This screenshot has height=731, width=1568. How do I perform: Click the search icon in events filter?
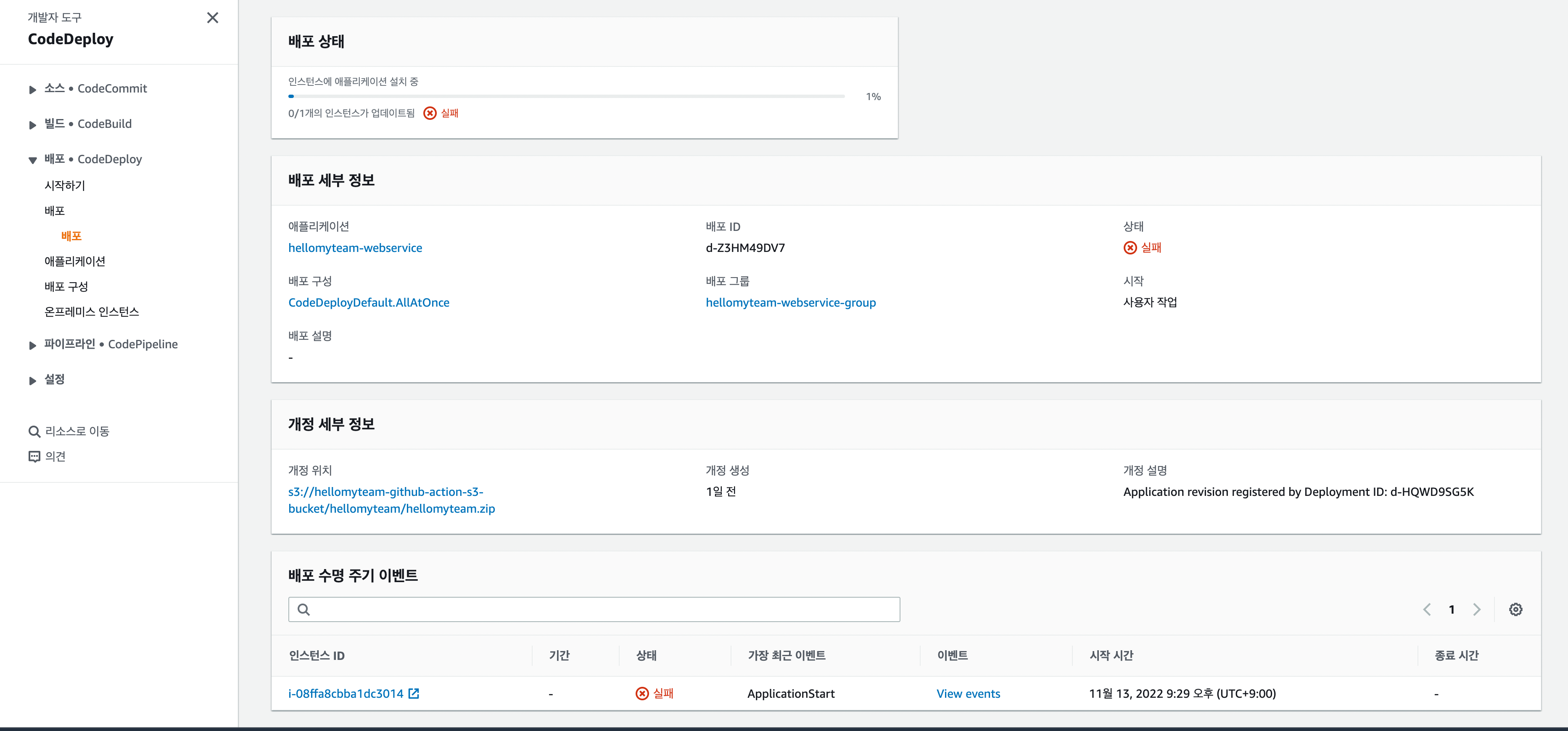(x=304, y=609)
